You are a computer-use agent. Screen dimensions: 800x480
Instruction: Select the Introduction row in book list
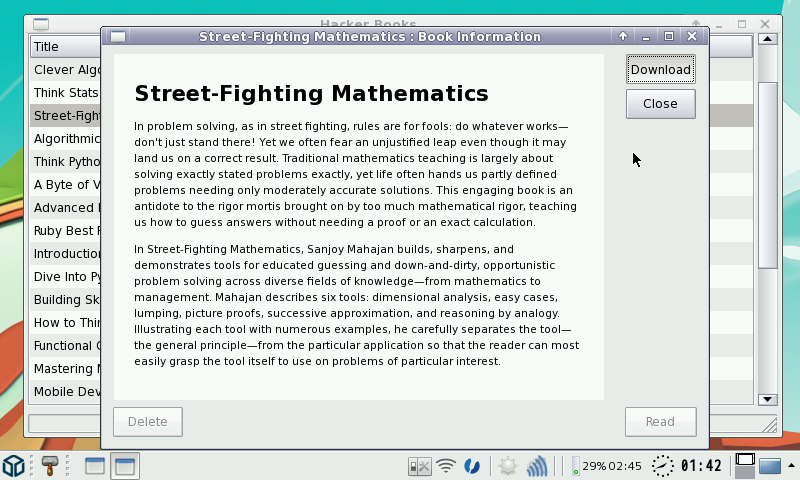pyautogui.click(x=65, y=253)
